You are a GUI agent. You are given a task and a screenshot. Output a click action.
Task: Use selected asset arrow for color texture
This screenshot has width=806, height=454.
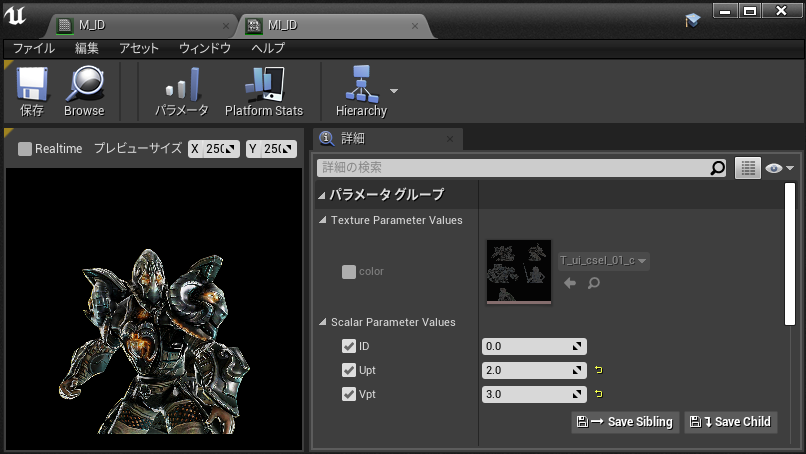[x=570, y=283]
